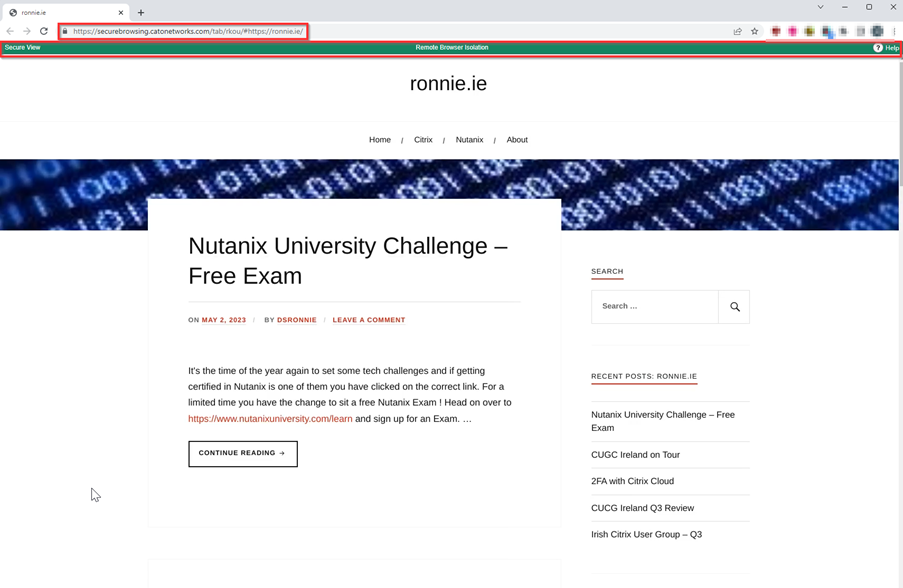Open recent post Irish Citrix User Group – Q3
Screen dimensions: 903x588
pos(646,534)
